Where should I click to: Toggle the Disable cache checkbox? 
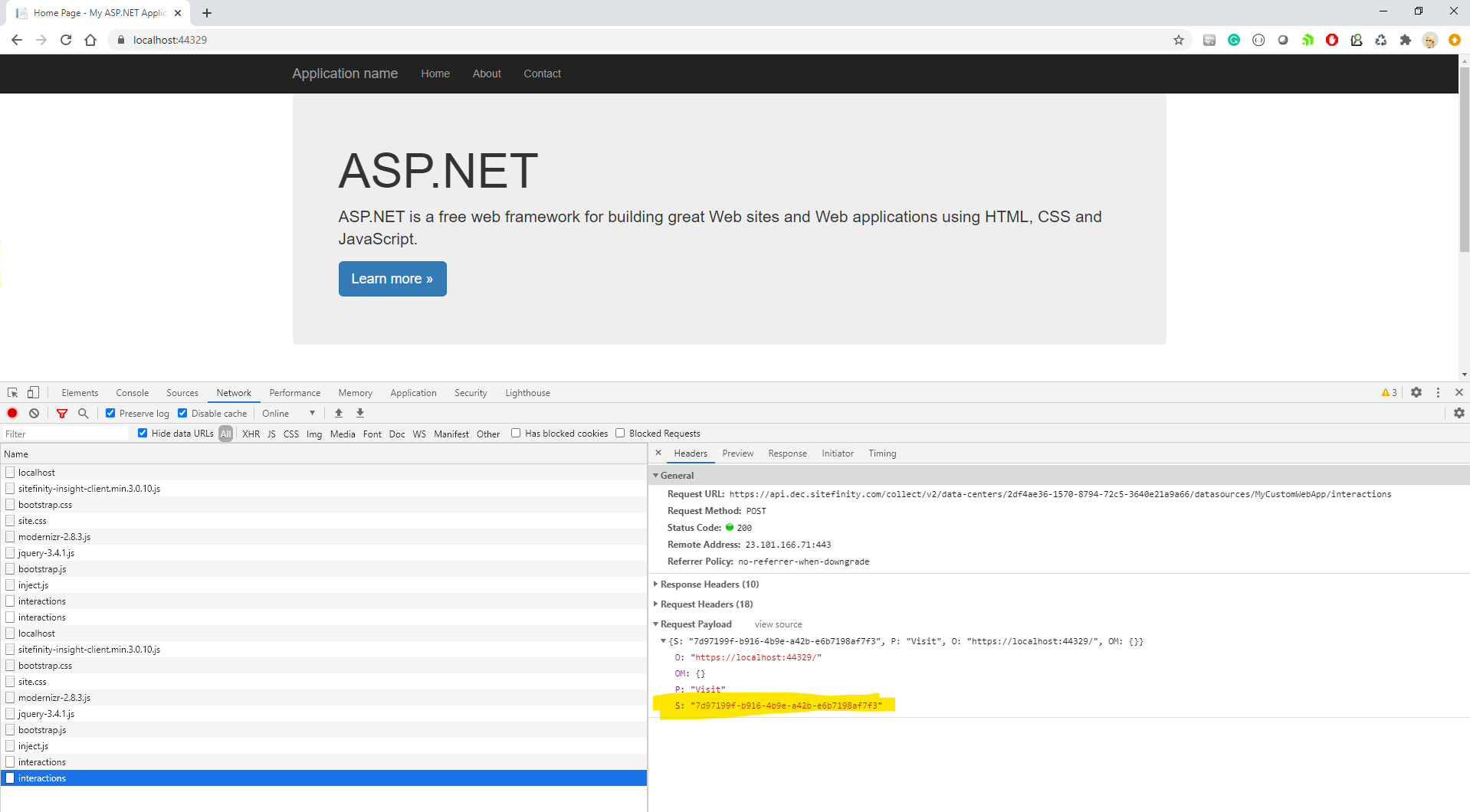182,413
